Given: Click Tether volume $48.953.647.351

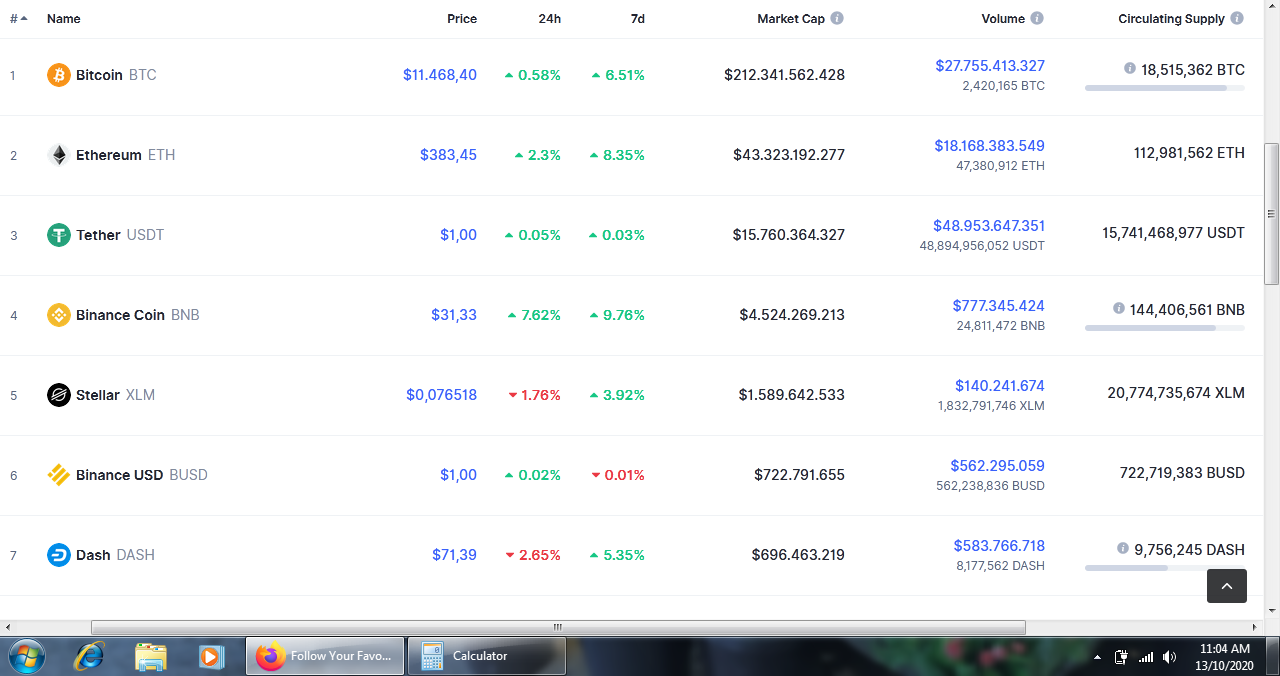Looking at the screenshot, I should 989,226.
